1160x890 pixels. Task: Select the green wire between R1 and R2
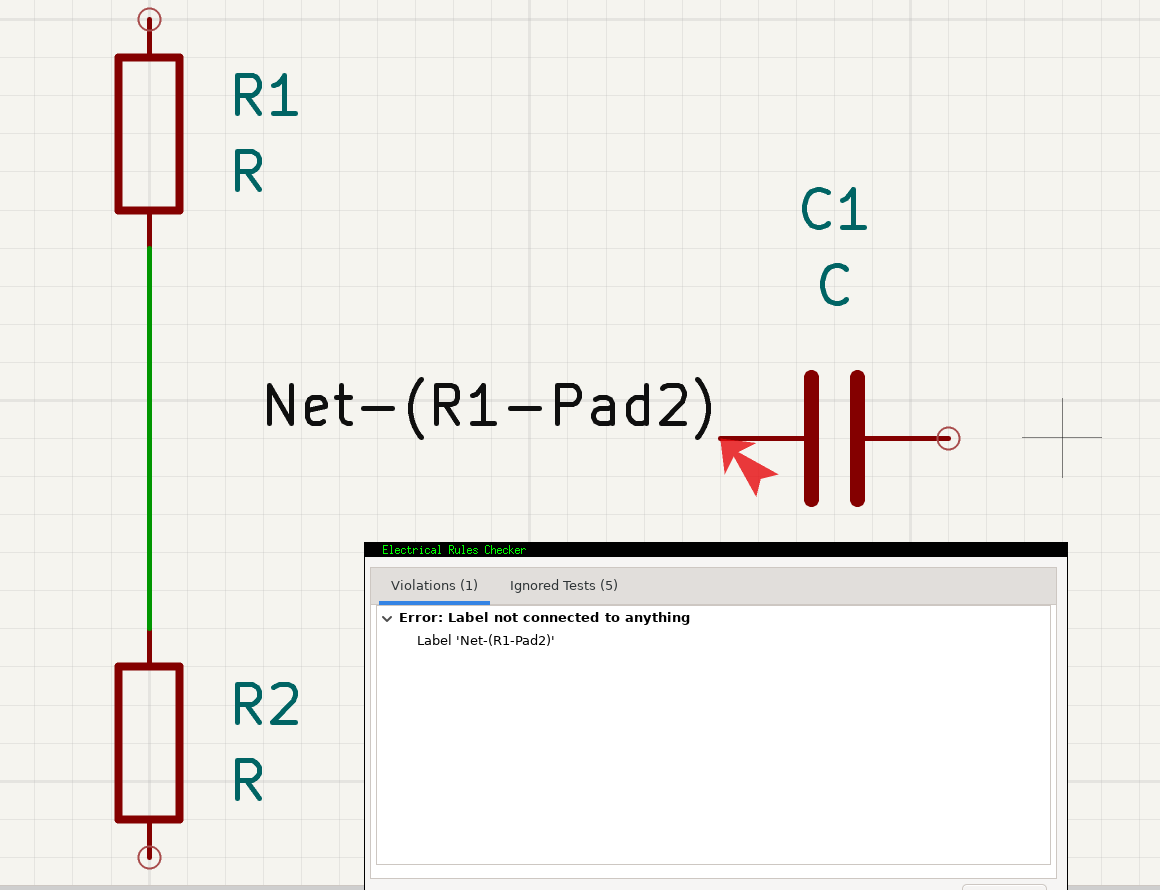(149, 438)
